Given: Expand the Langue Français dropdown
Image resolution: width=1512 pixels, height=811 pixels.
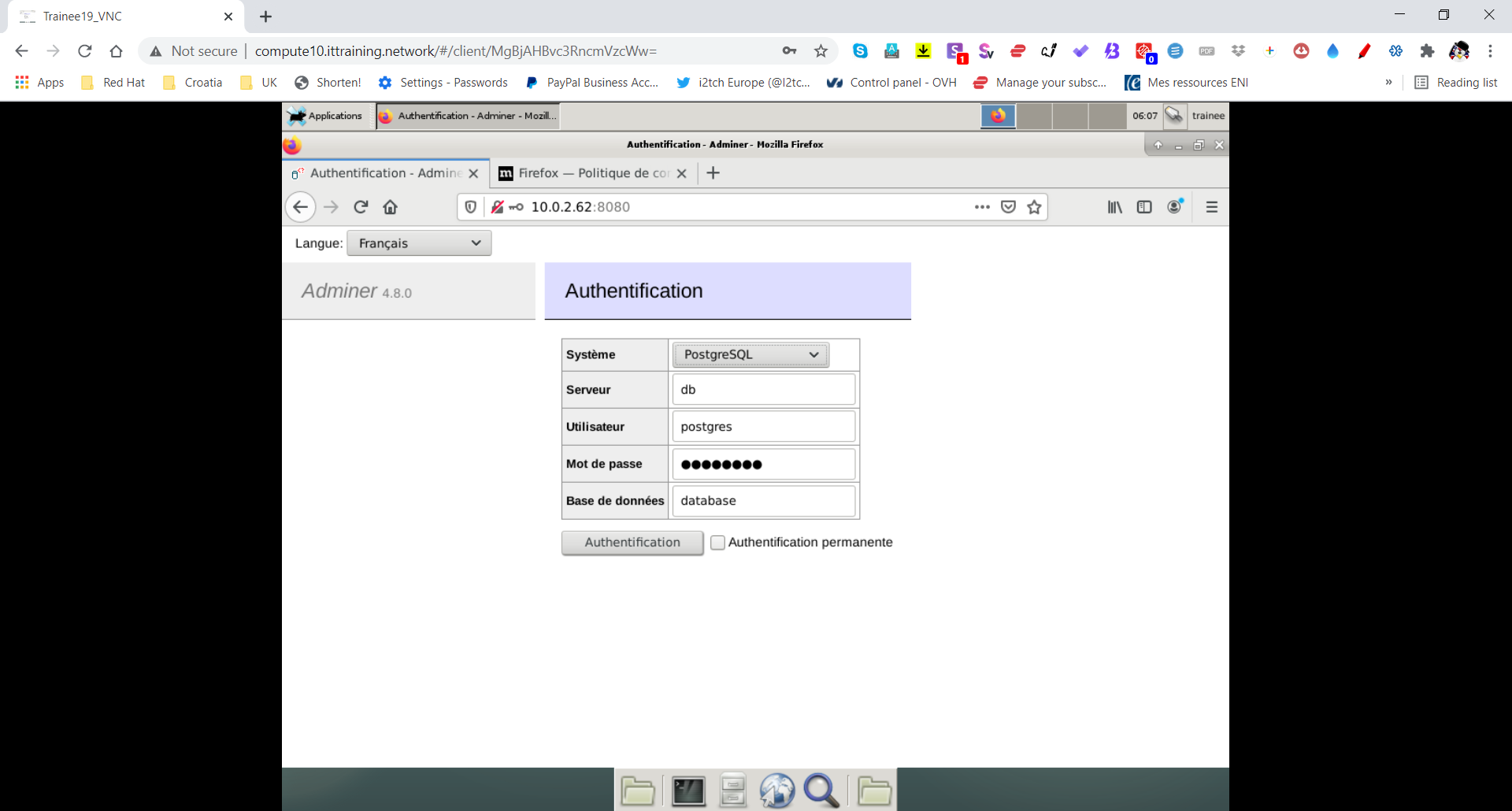Looking at the screenshot, I should [x=419, y=243].
